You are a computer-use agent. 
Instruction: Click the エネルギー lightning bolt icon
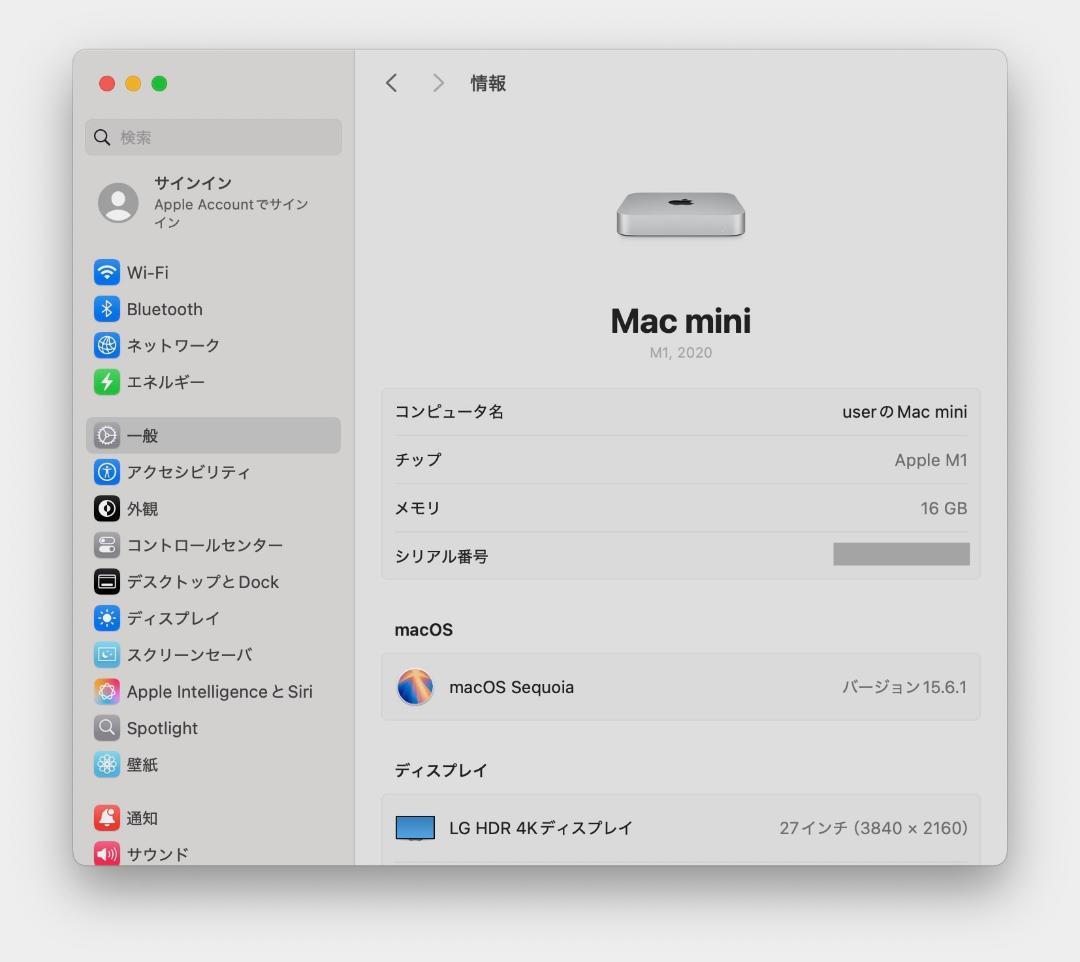(x=107, y=382)
